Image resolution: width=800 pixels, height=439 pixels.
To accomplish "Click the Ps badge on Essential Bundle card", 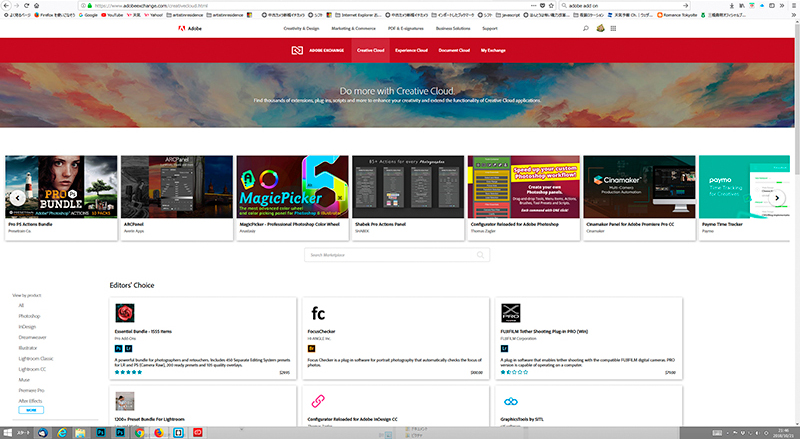I will [x=118, y=349].
